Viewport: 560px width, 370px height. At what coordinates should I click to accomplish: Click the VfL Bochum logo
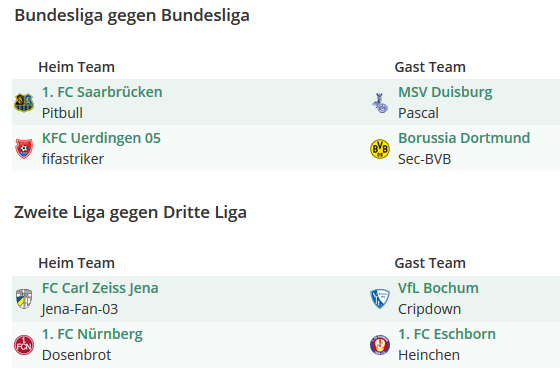380,299
